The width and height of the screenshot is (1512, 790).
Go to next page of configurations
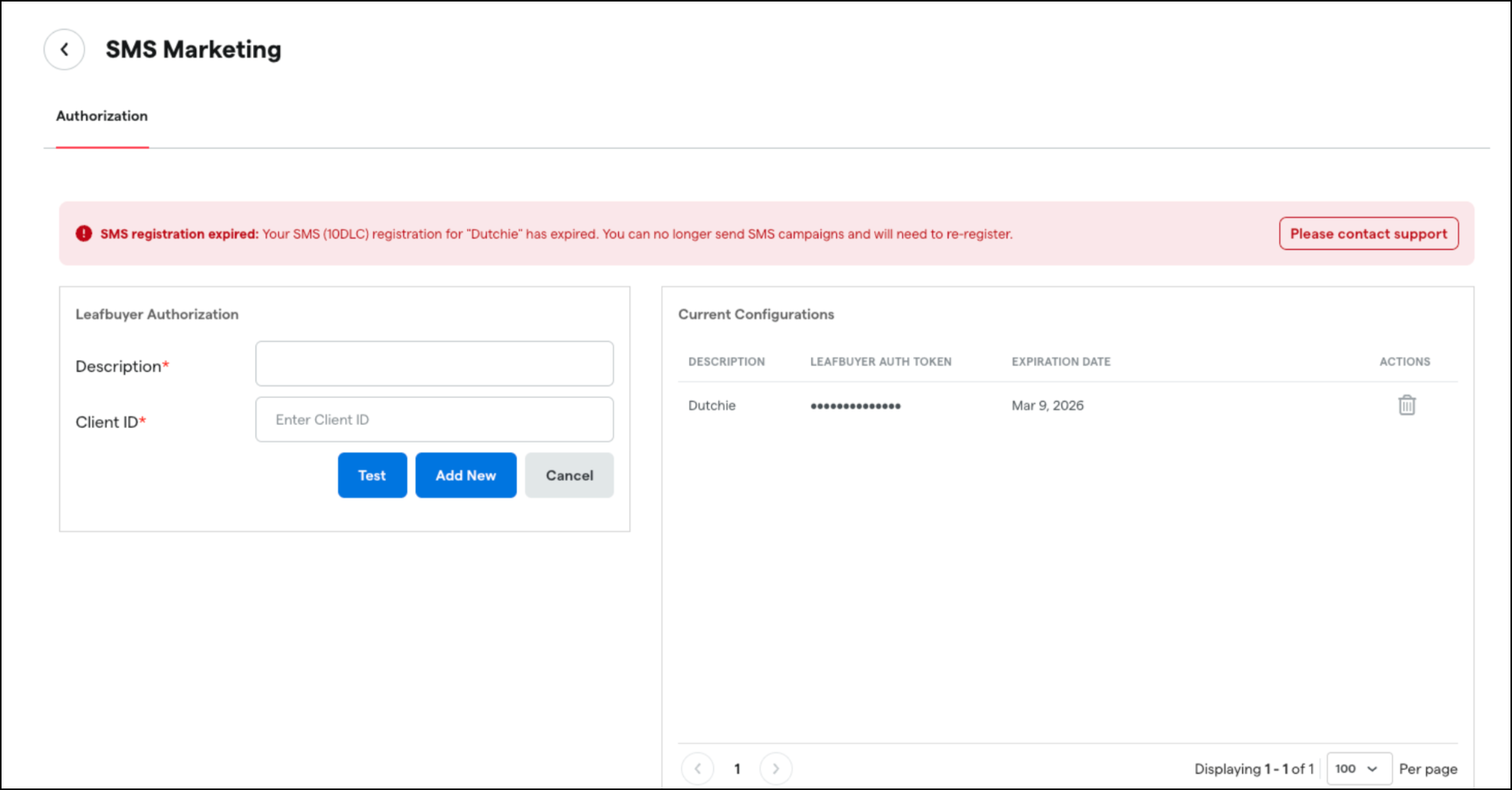coord(776,769)
